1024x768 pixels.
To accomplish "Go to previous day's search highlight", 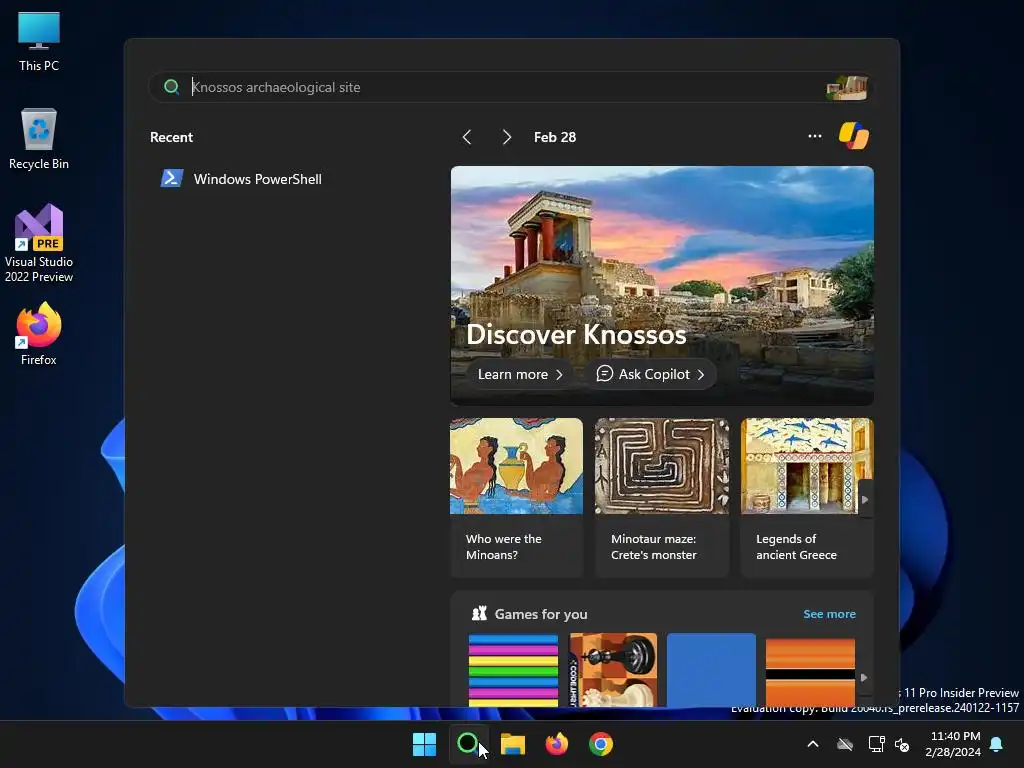I will point(466,137).
